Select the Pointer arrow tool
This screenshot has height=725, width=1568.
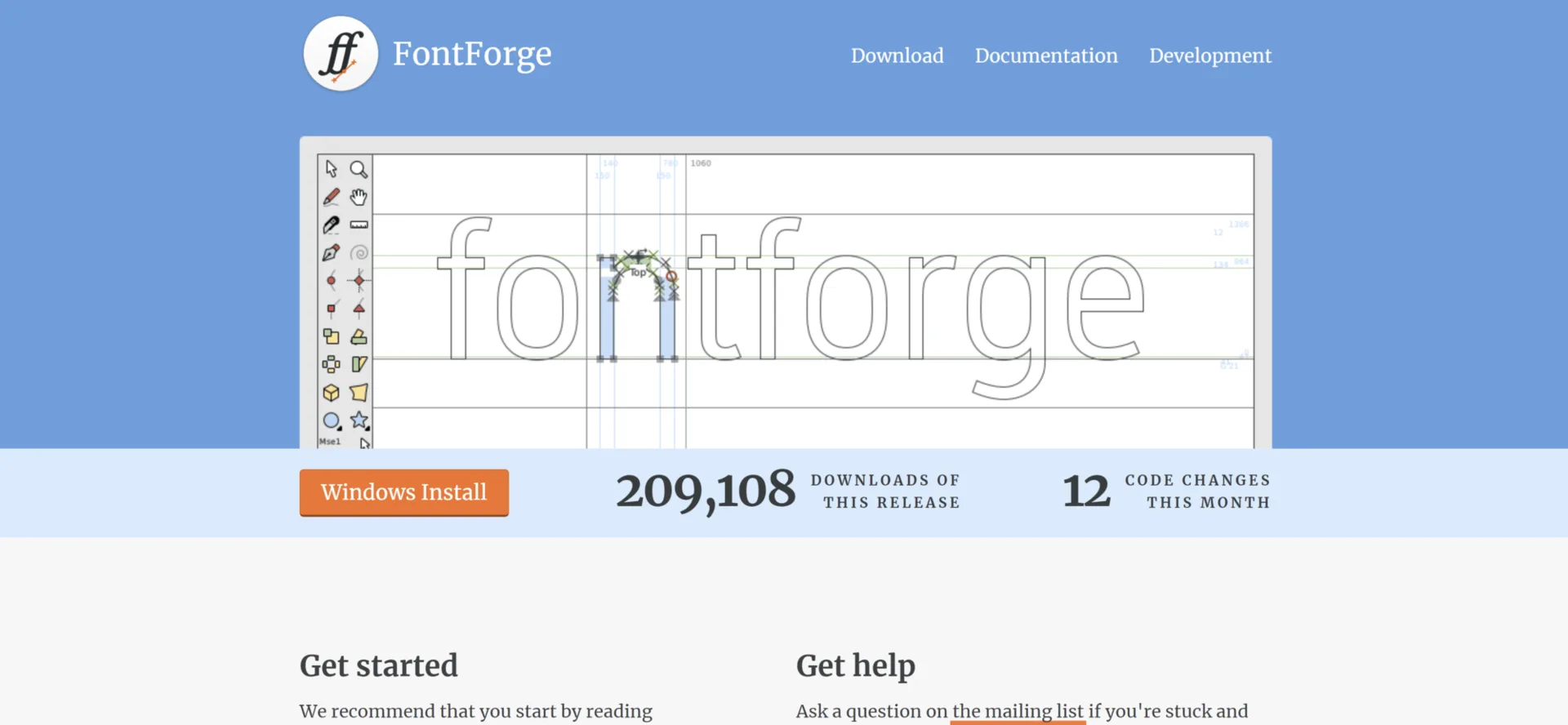(331, 169)
